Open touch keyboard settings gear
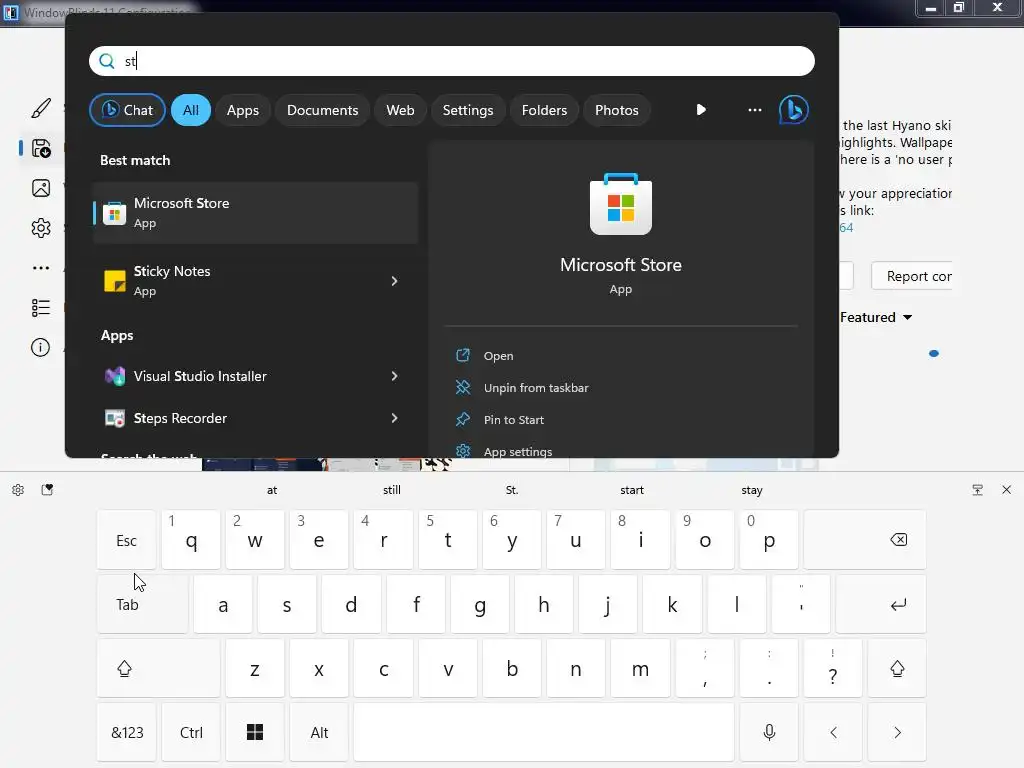The height and width of the screenshot is (768, 1024). tap(18, 490)
